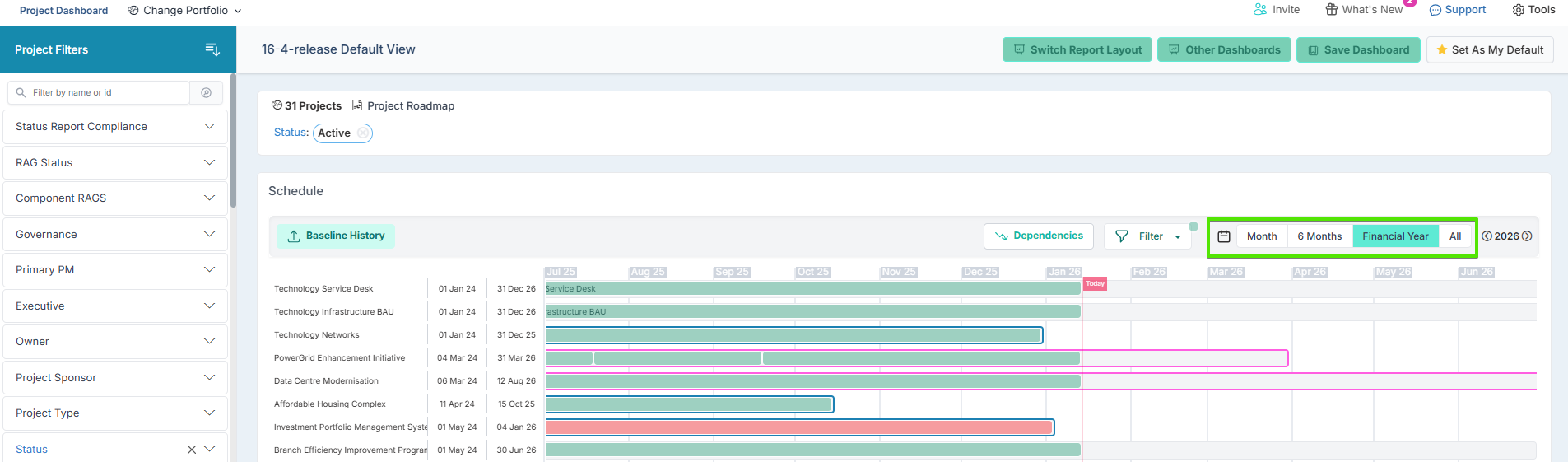Show All timeline range
The width and height of the screenshot is (1568, 462).
coord(1455,236)
